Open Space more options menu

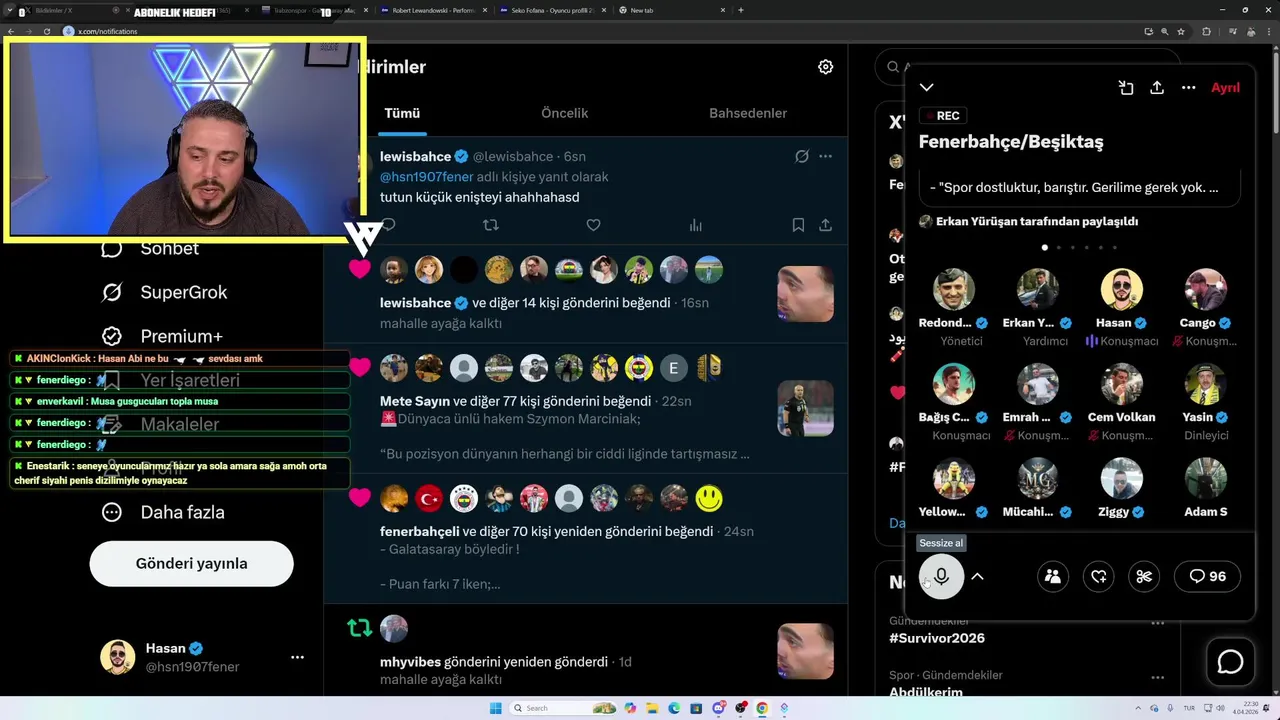pyautogui.click(x=1188, y=88)
